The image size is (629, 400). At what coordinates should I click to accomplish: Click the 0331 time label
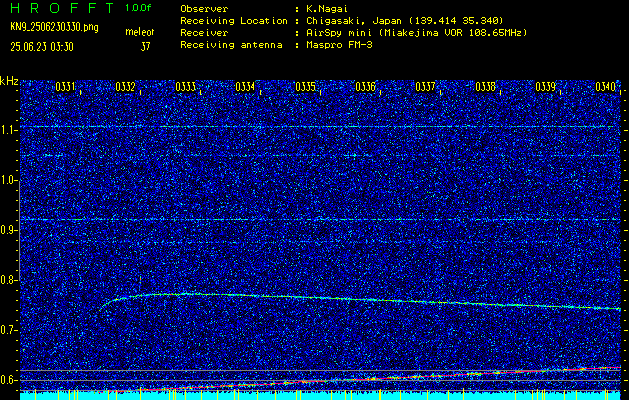[x=65, y=87]
